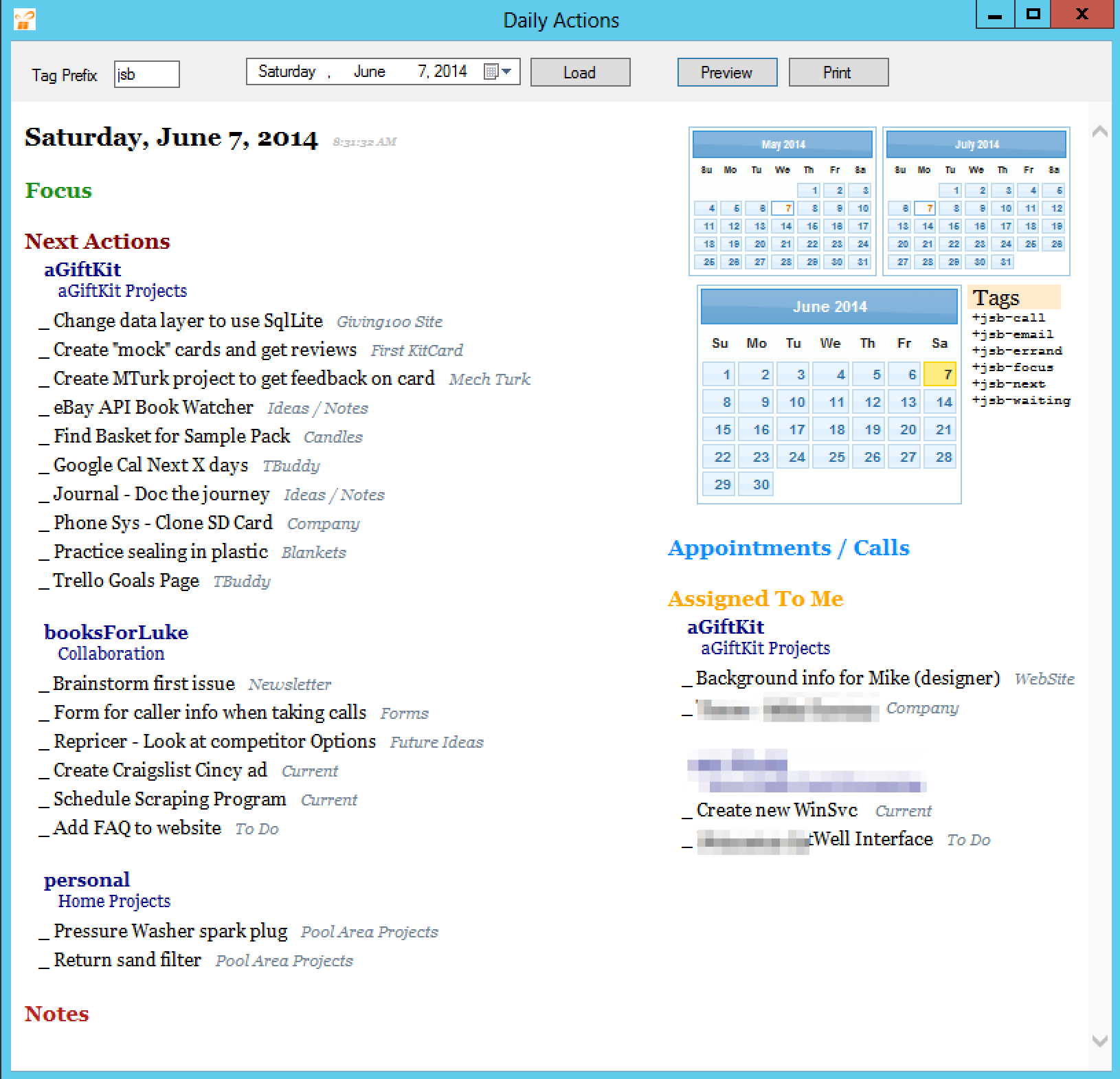Open the booksForLuke board heading
This screenshot has width=1120, height=1079.
click(115, 632)
